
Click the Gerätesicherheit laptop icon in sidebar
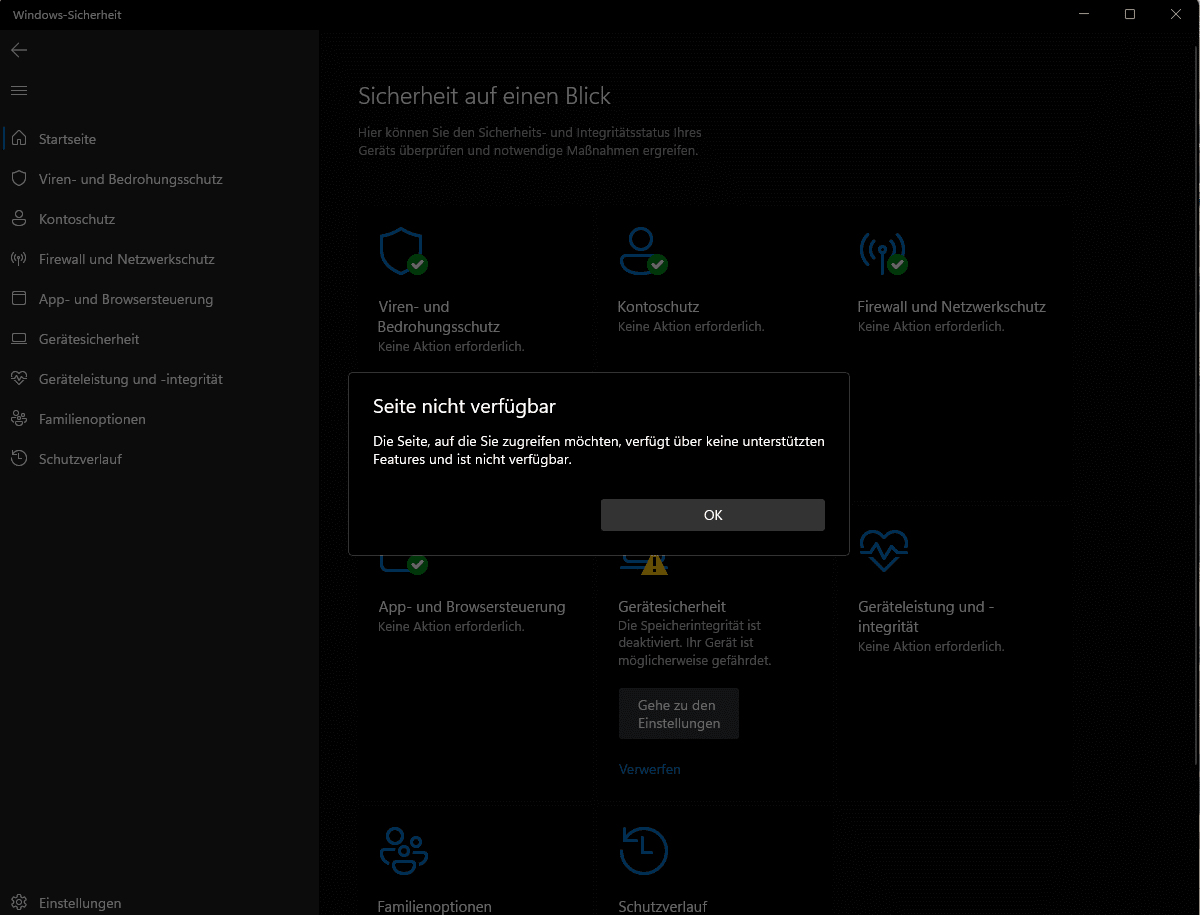click(19, 338)
